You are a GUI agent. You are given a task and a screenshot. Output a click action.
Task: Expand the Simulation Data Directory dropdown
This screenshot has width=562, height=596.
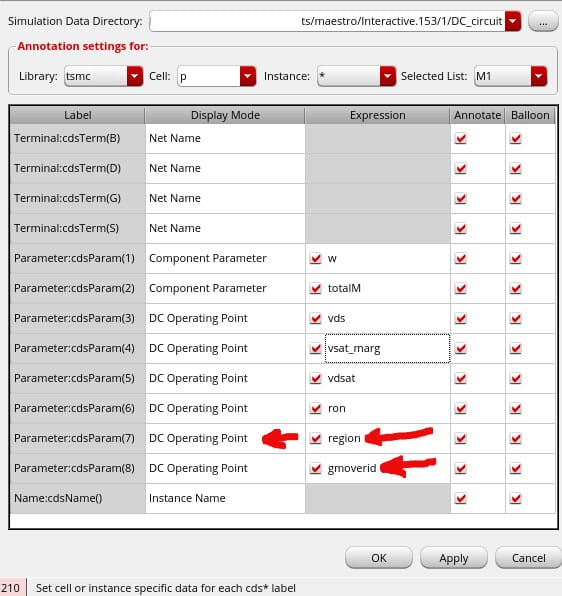click(x=513, y=21)
